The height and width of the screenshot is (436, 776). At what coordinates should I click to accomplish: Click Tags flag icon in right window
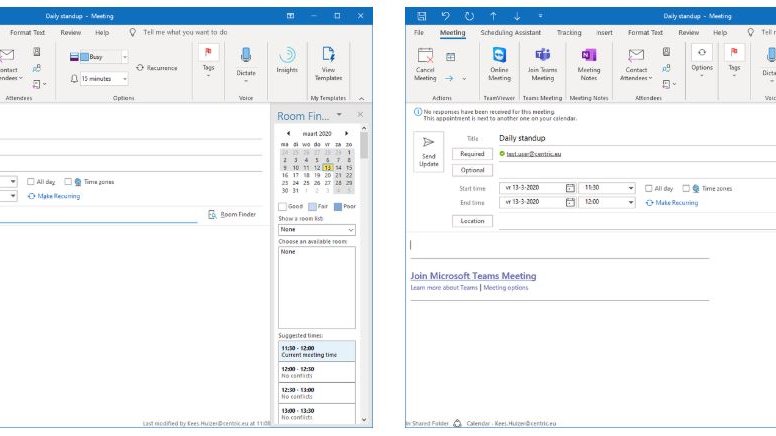point(734,51)
